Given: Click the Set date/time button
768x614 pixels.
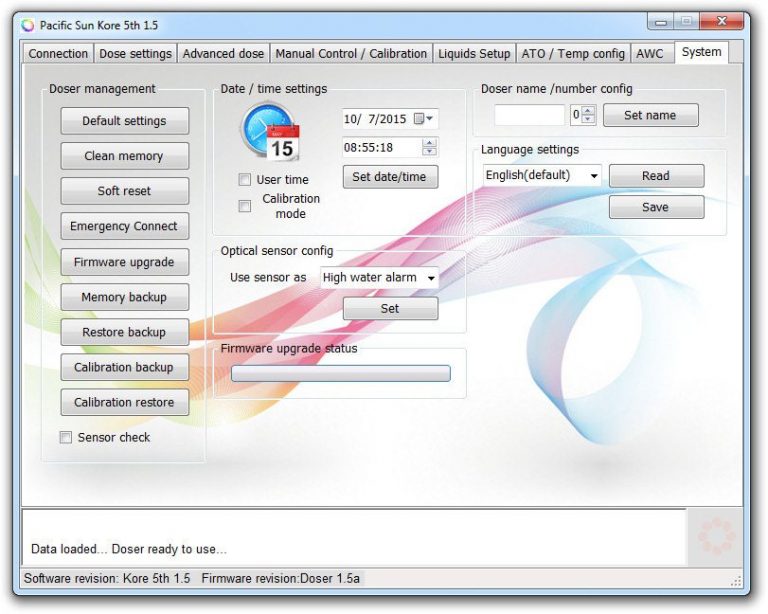Looking at the screenshot, I should coord(390,177).
